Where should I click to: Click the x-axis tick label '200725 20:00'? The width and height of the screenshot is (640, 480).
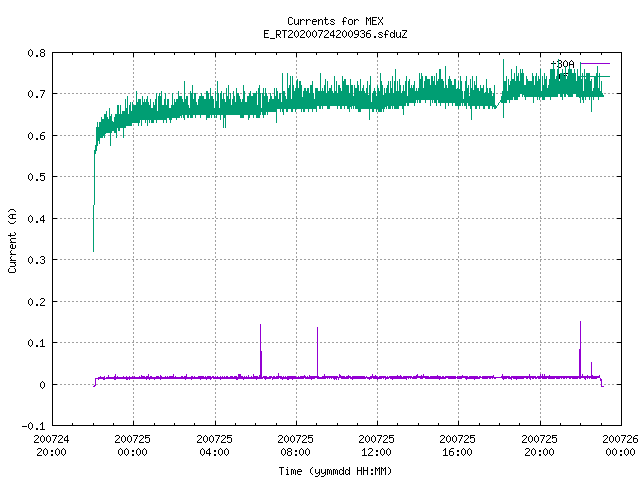click(539, 446)
